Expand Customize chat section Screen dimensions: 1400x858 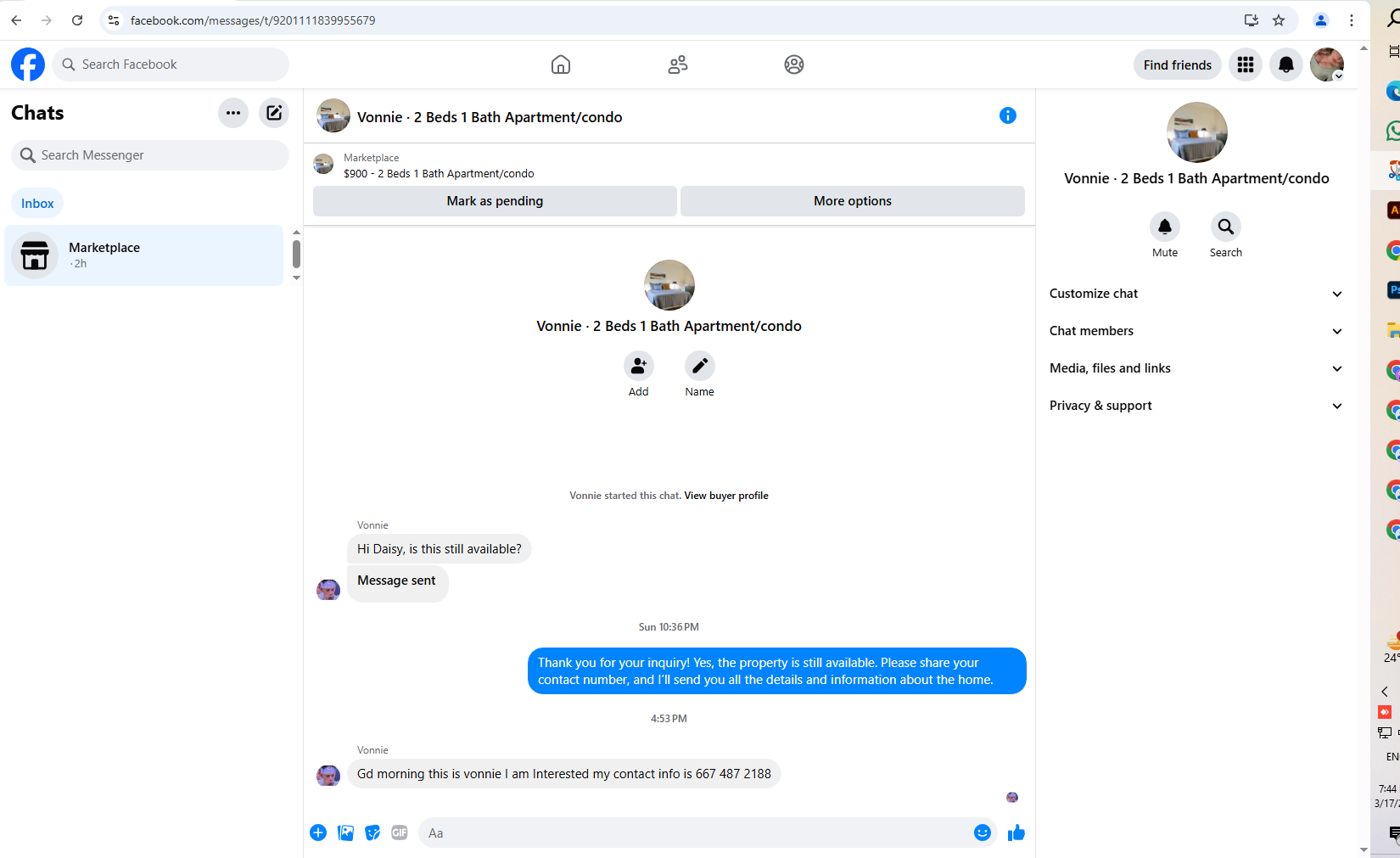click(1196, 294)
